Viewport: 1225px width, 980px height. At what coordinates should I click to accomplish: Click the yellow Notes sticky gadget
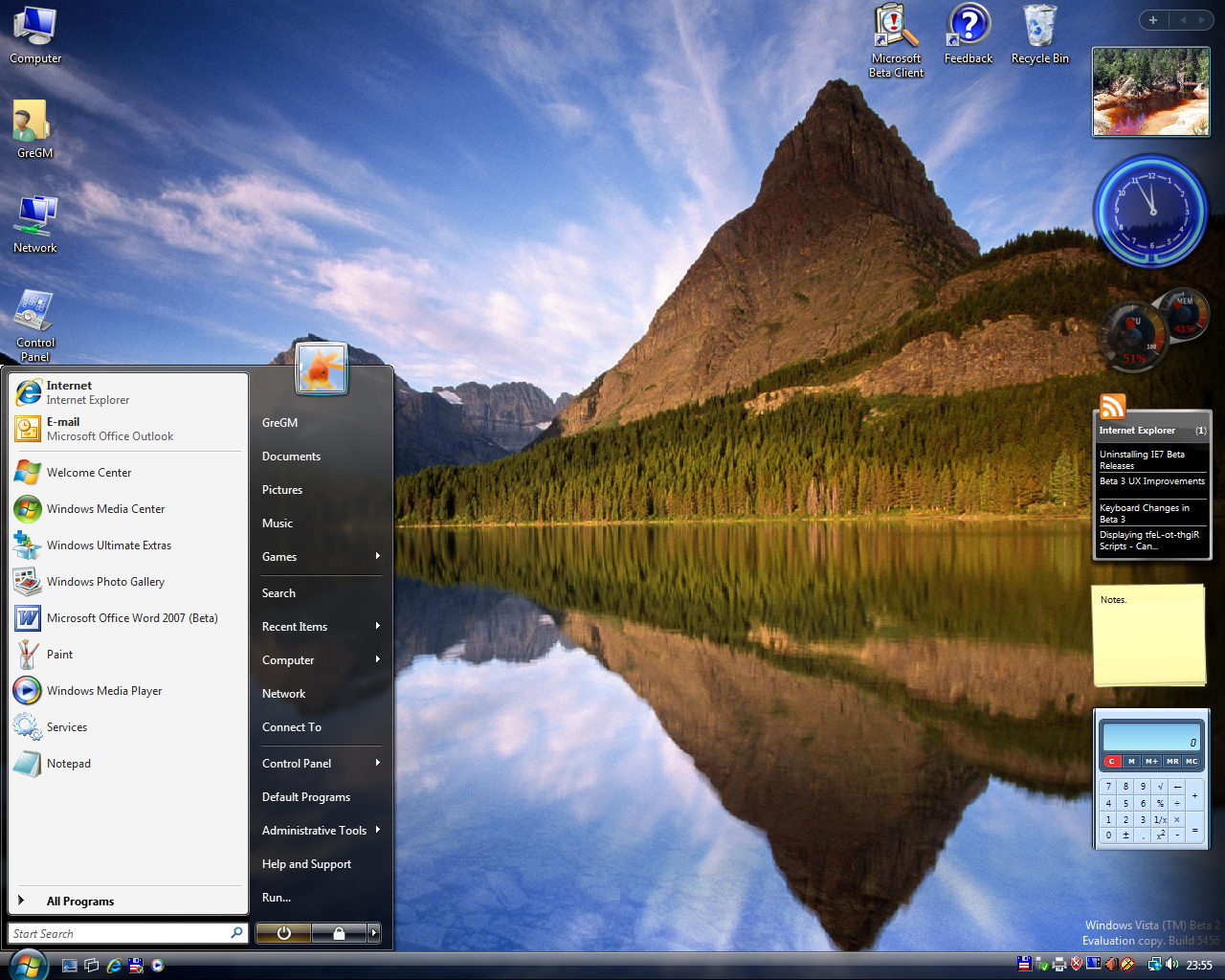(1149, 635)
